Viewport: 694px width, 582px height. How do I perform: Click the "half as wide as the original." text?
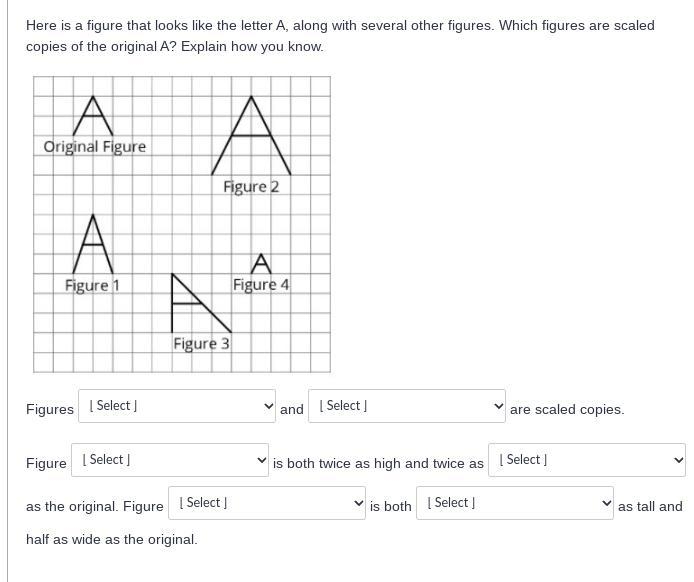[x=112, y=540]
